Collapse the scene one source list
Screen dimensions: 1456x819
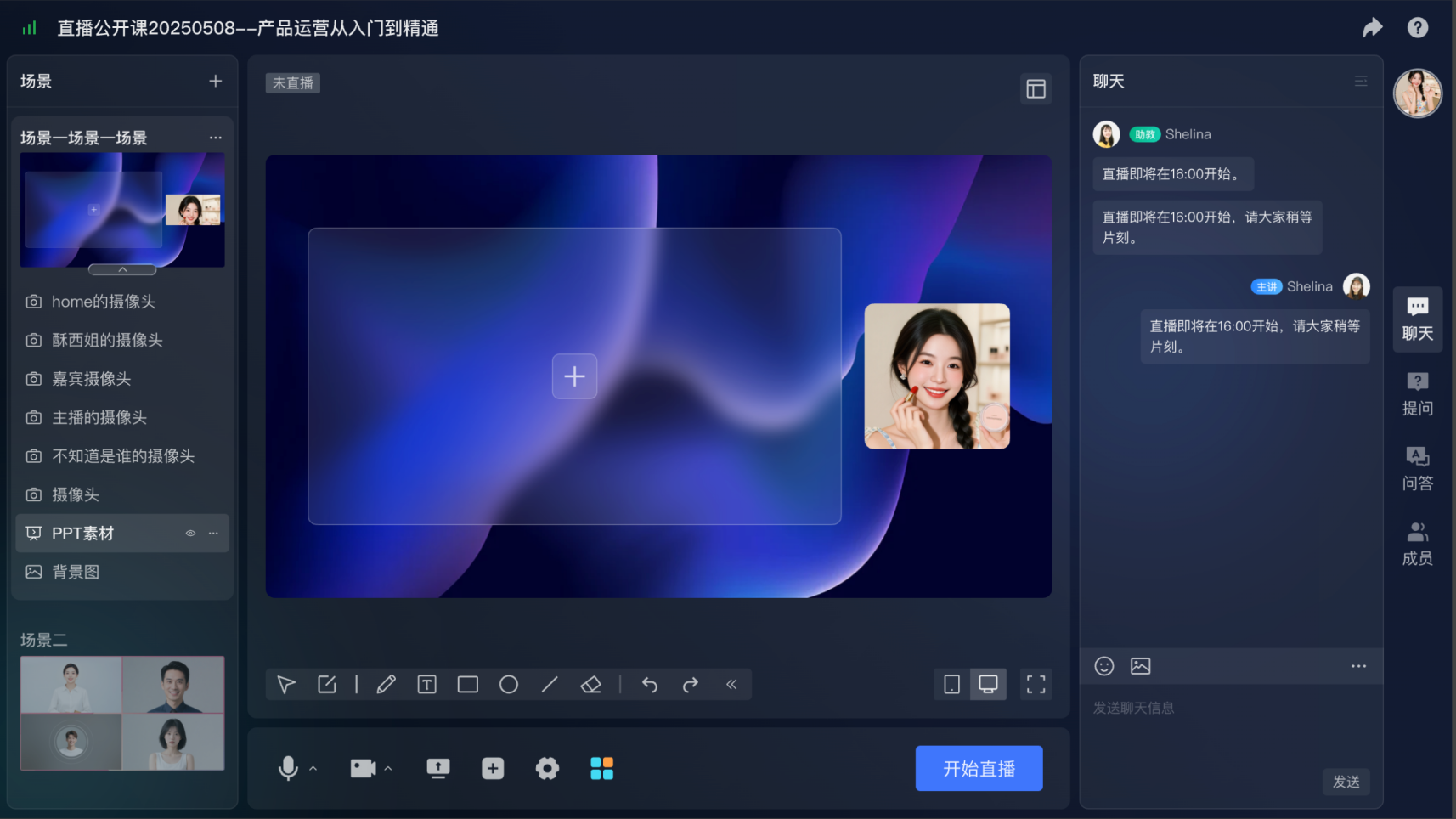click(x=122, y=270)
